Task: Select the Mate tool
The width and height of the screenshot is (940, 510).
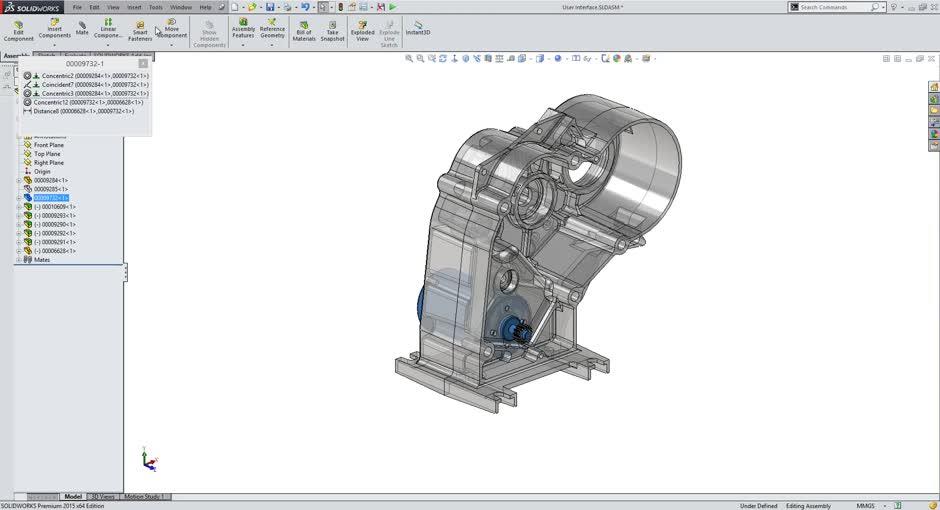Action: [82, 27]
